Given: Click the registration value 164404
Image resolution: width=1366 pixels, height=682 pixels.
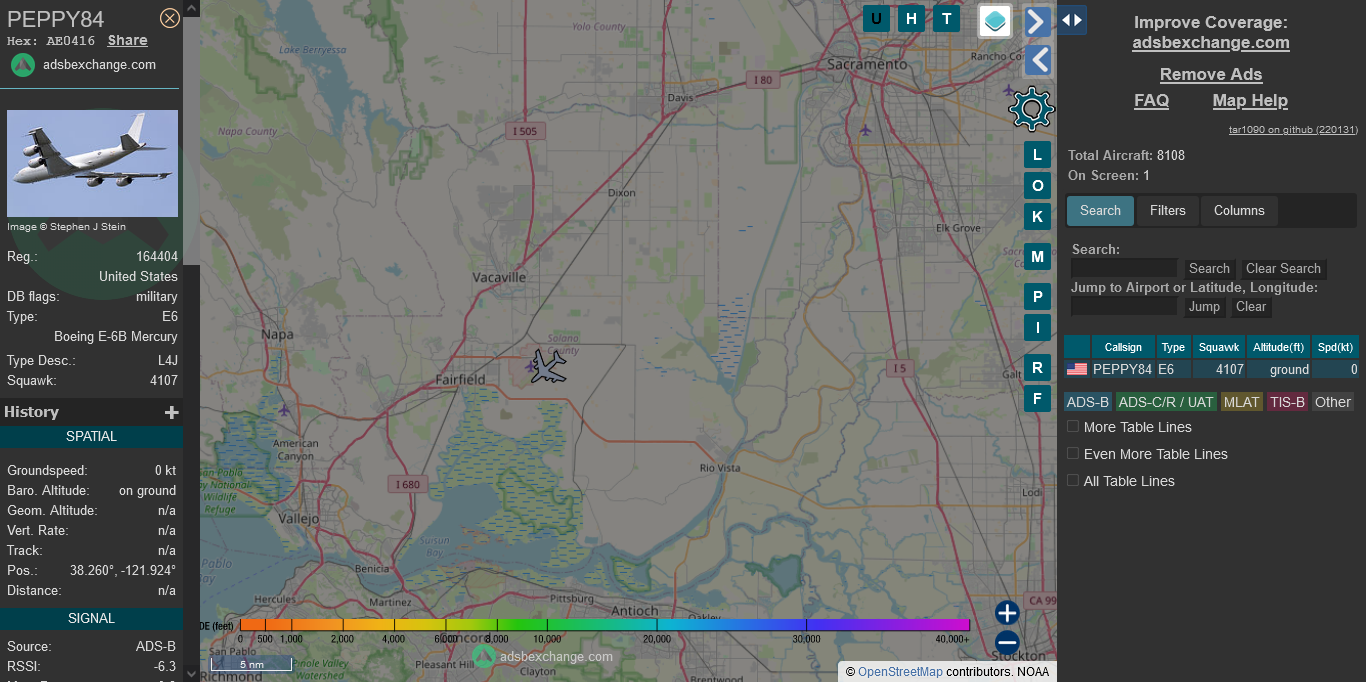Looking at the screenshot, I should coord(157,257).
